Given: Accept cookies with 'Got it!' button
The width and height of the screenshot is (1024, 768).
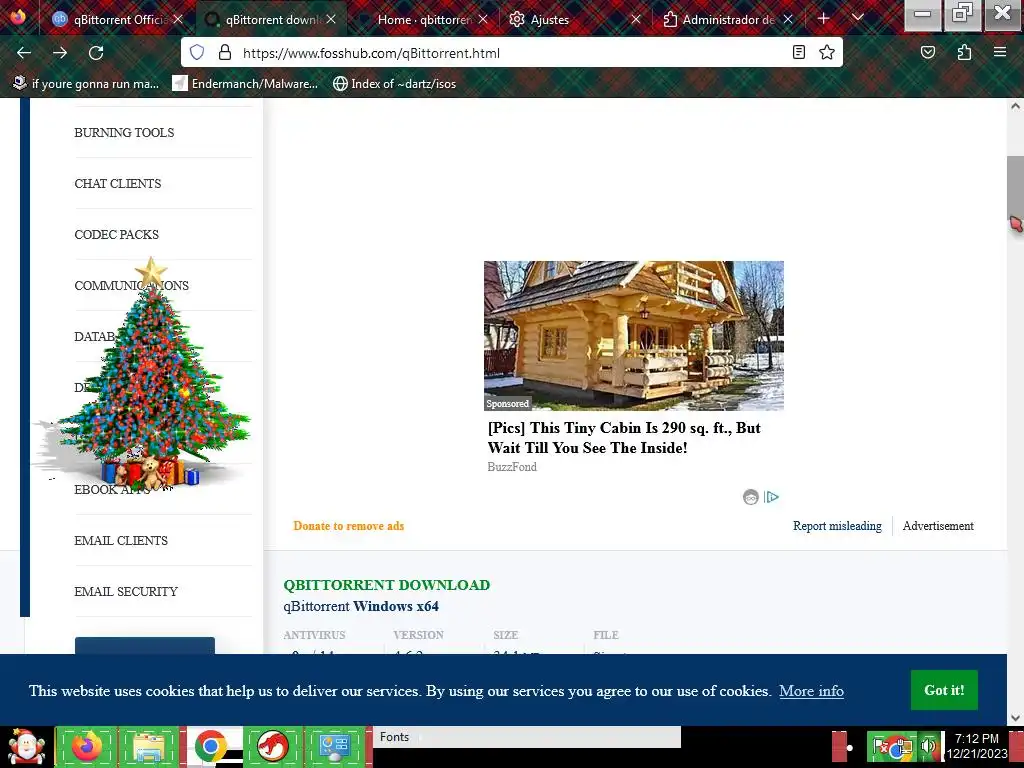Looking at the screenshot, I should (944, 690).
